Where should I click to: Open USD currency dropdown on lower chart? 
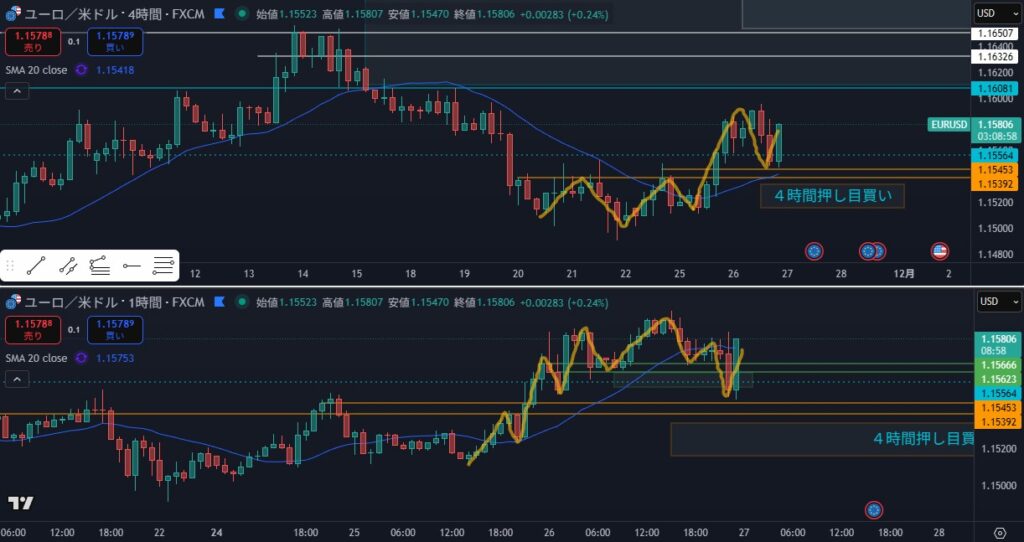(x=997, y=302)
